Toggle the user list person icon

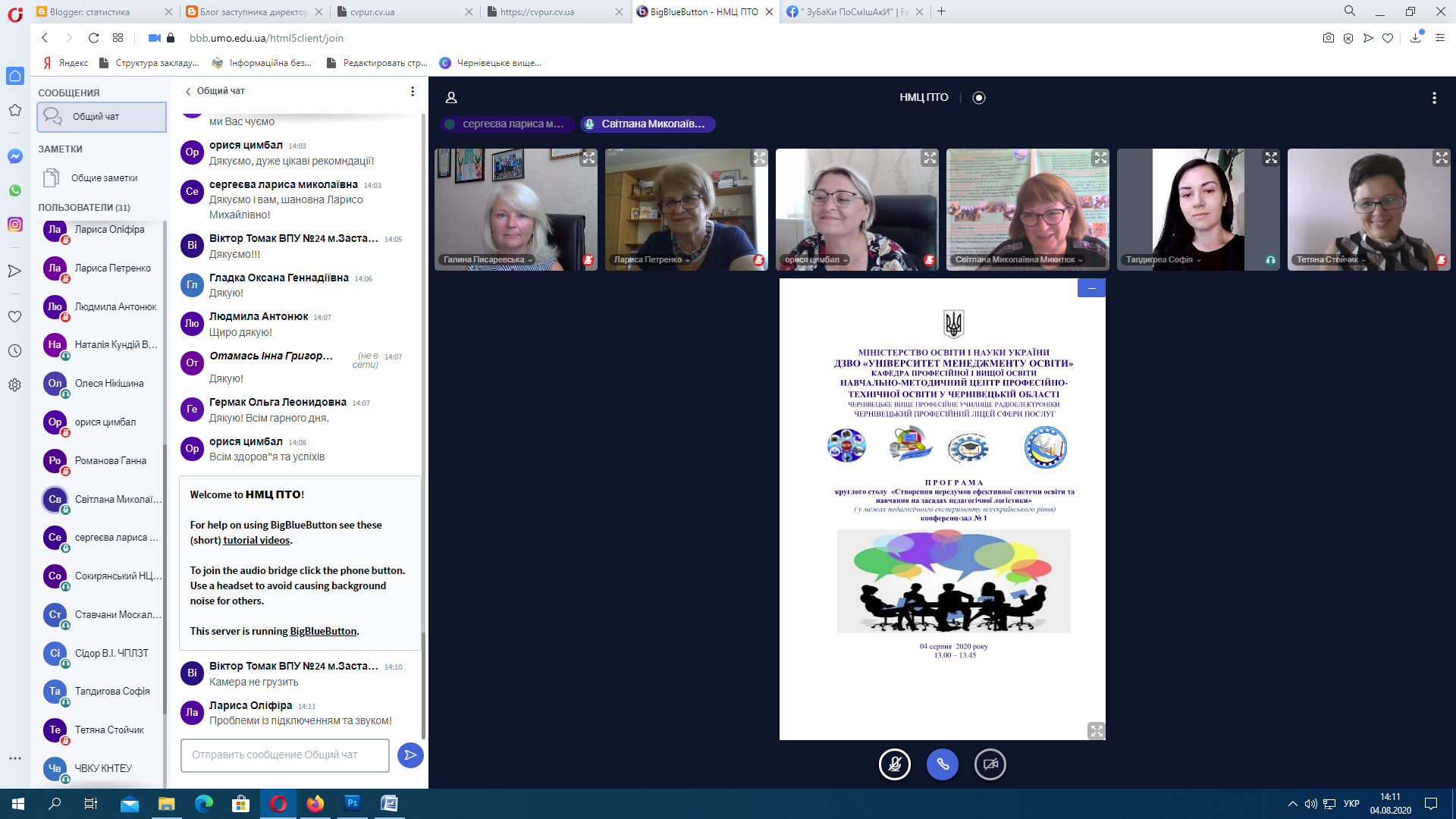coord(451,98)
